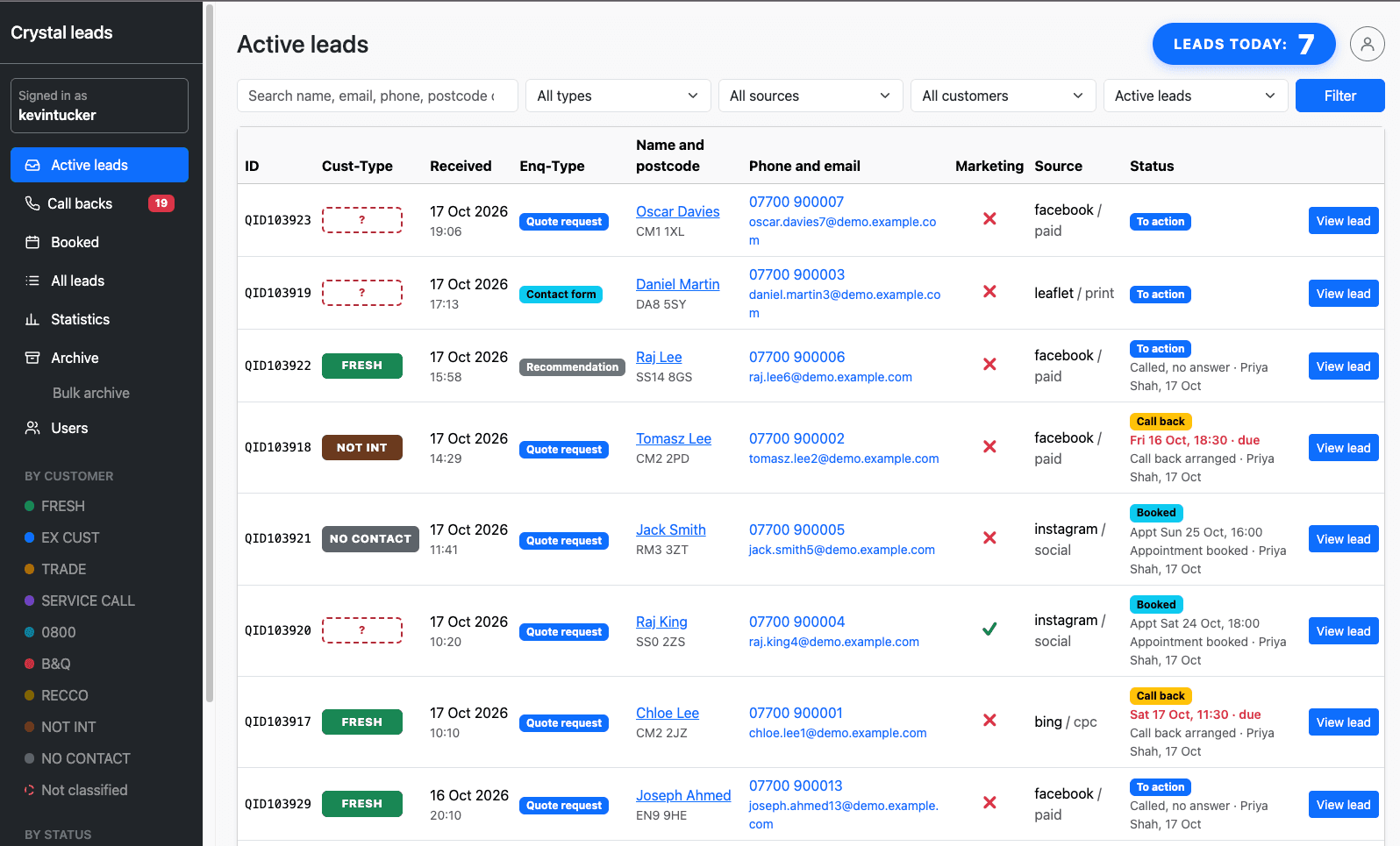Viewport: 1400px width, 846px height.
Task: Open the All sources dropdown
Action: point(811,96)
